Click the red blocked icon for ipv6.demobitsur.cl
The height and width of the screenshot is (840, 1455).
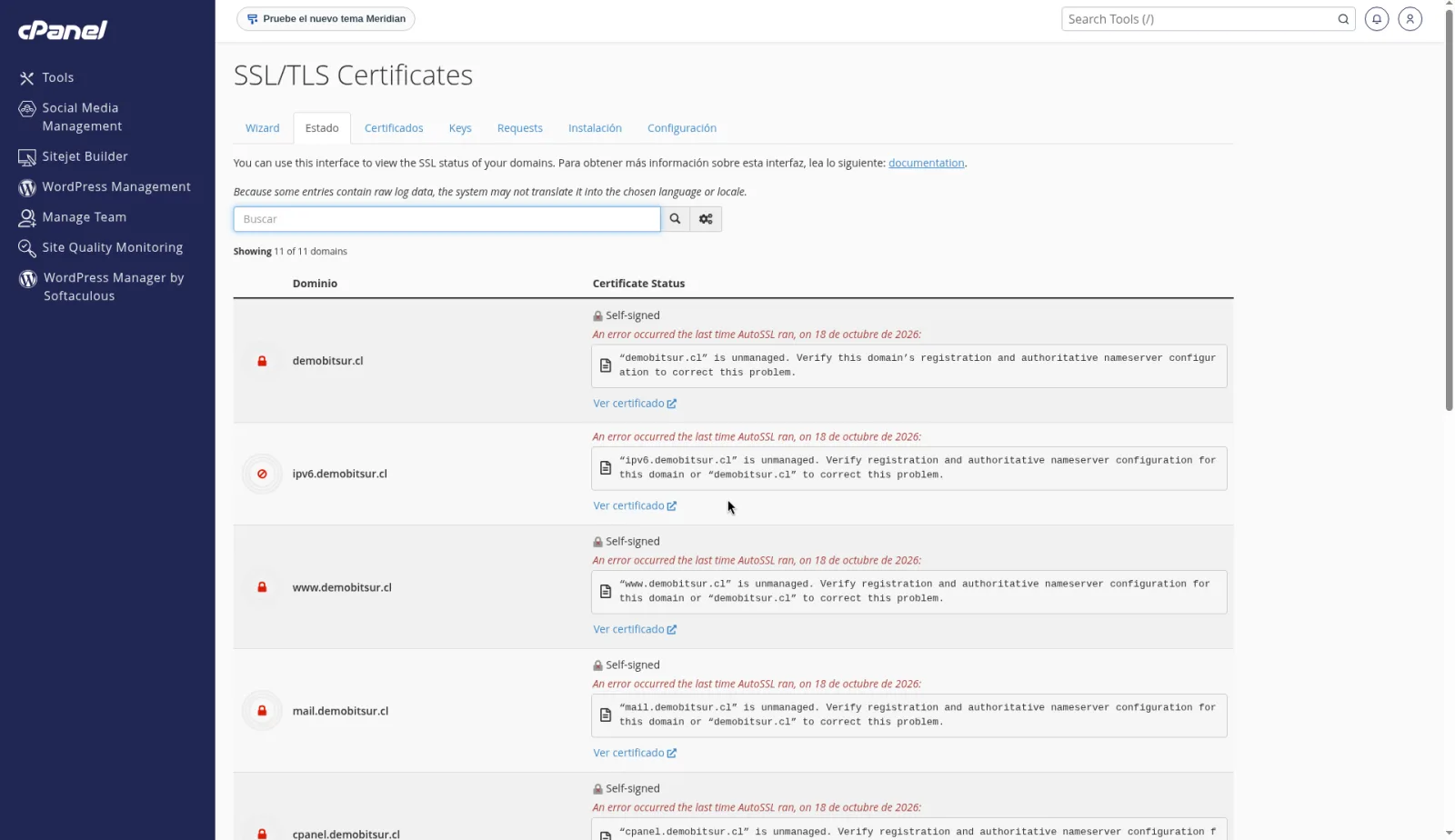point(262,474)
